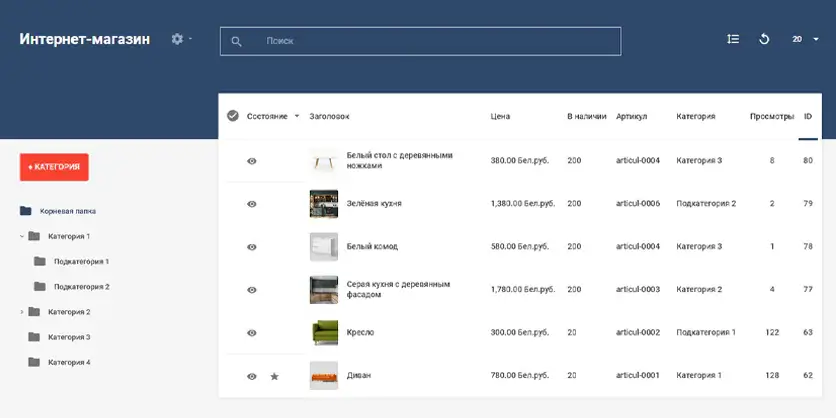Toggle visibility of Зелёная кухня product

(x=252, y=204)
